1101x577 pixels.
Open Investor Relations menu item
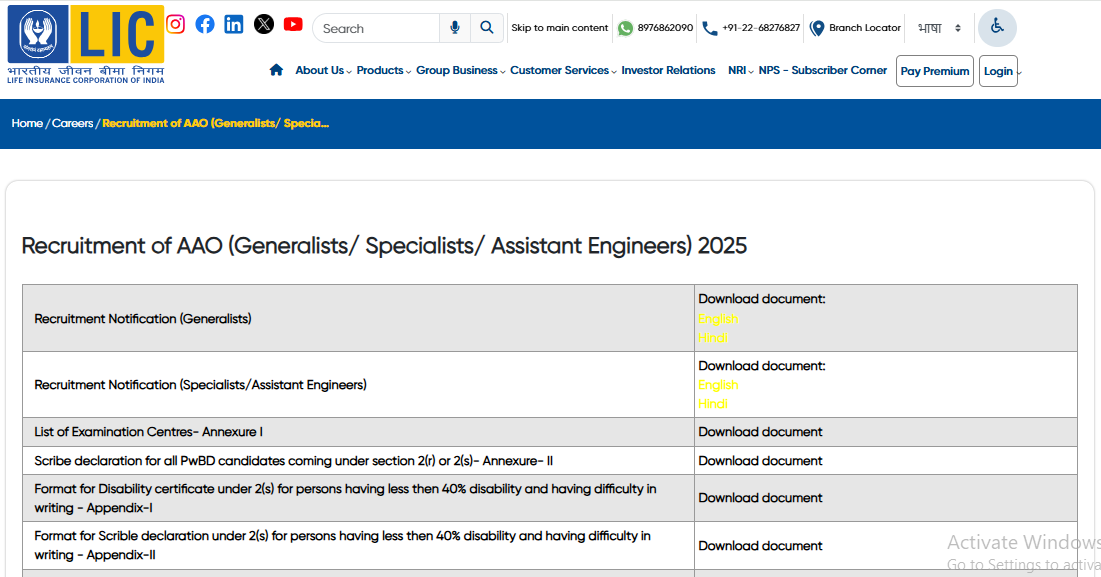point(668,70)
